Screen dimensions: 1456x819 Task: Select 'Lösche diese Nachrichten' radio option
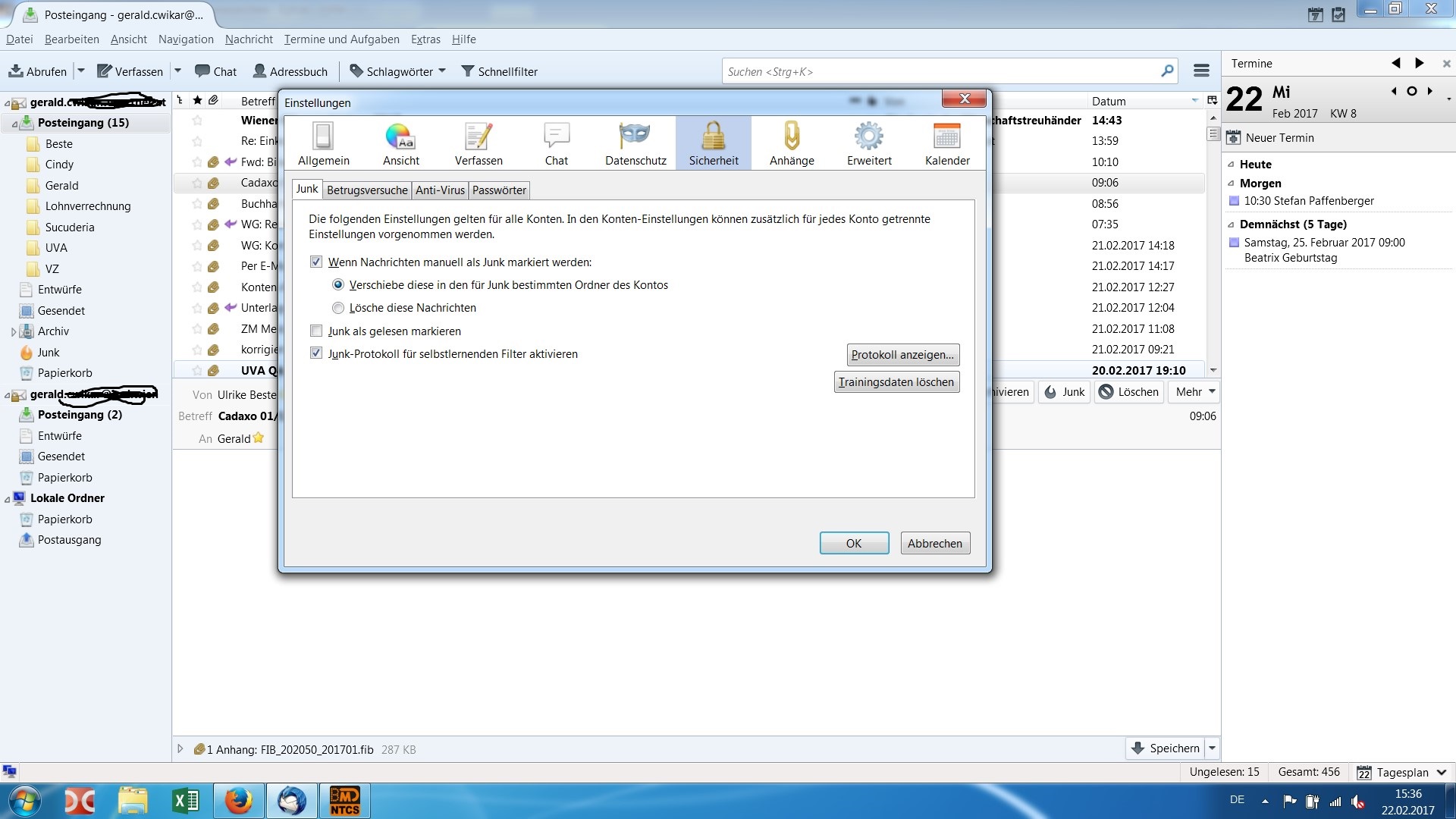[x=338, y=308]
